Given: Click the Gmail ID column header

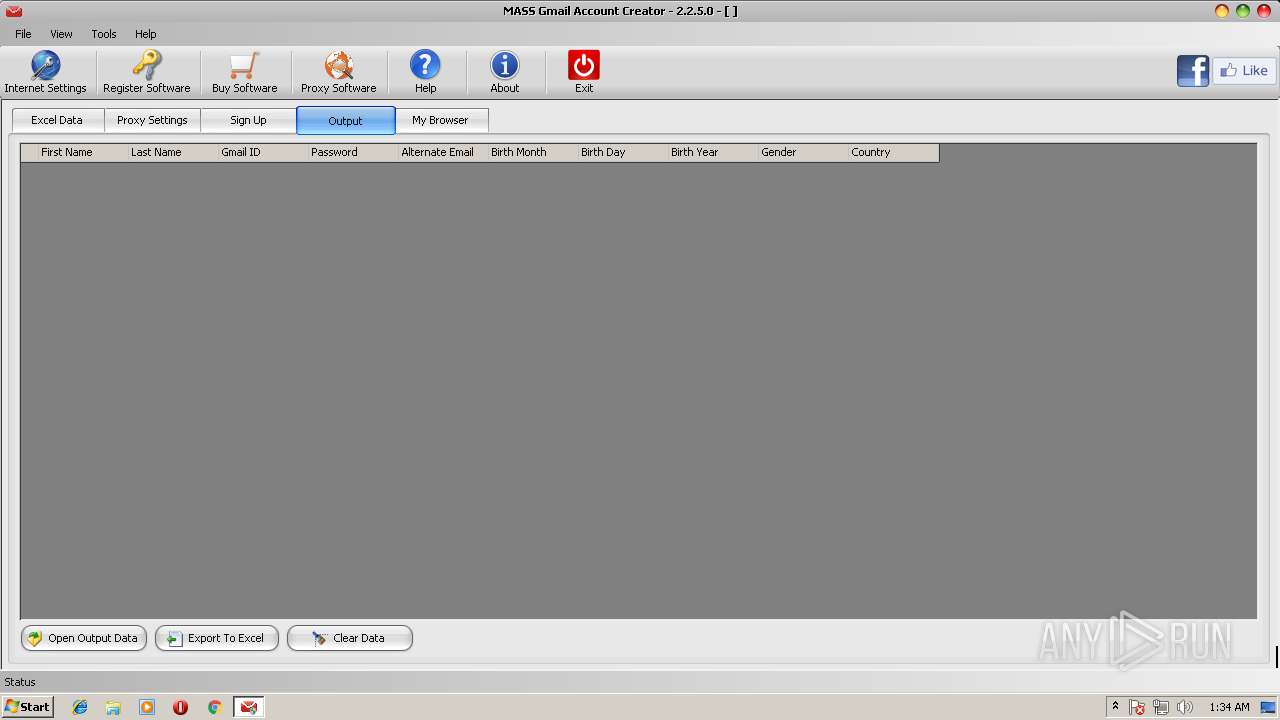Looking at the screenshot, I should tap(262, 152).
